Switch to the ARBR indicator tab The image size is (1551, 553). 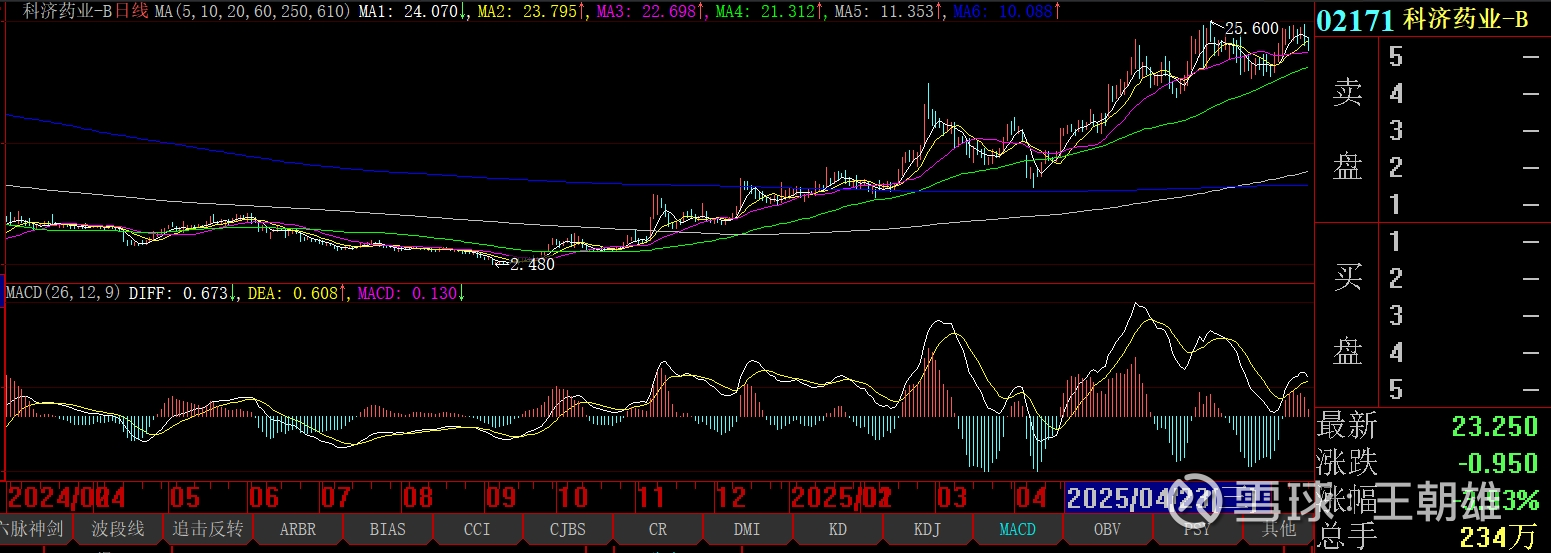pos(298,529)
